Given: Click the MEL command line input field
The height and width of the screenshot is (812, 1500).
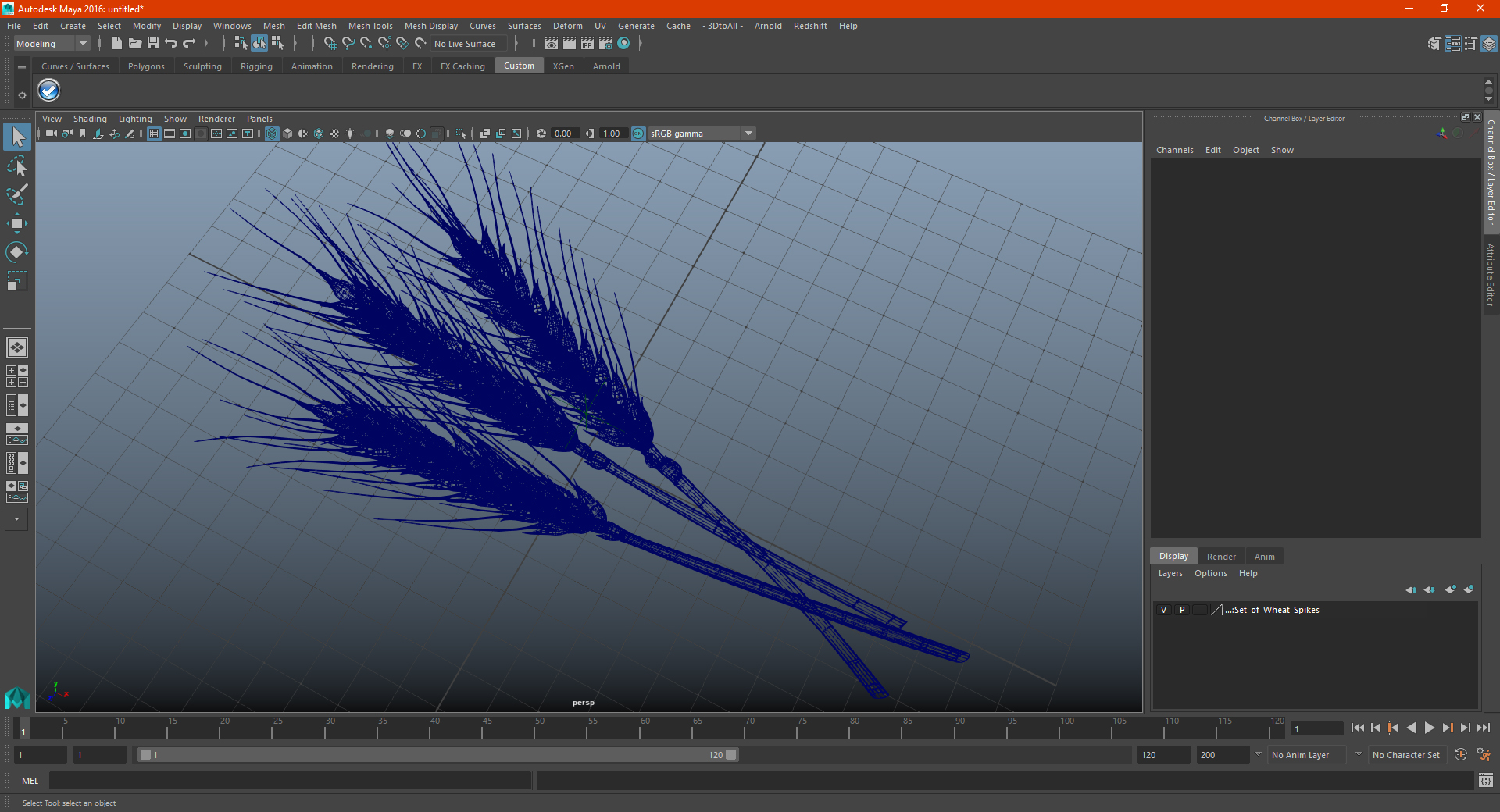Looking at the screenshot, I should (x=290, y=781).
